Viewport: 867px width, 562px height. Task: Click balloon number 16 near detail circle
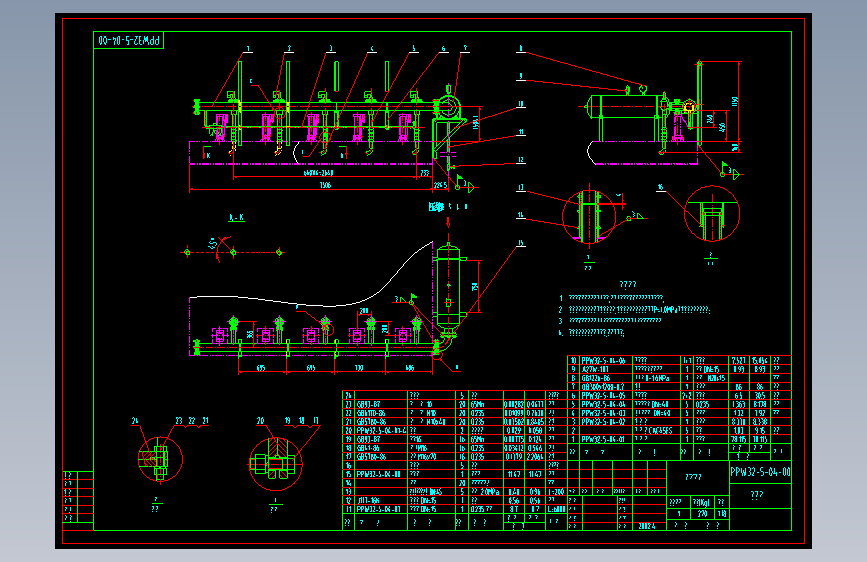(660, 187)
